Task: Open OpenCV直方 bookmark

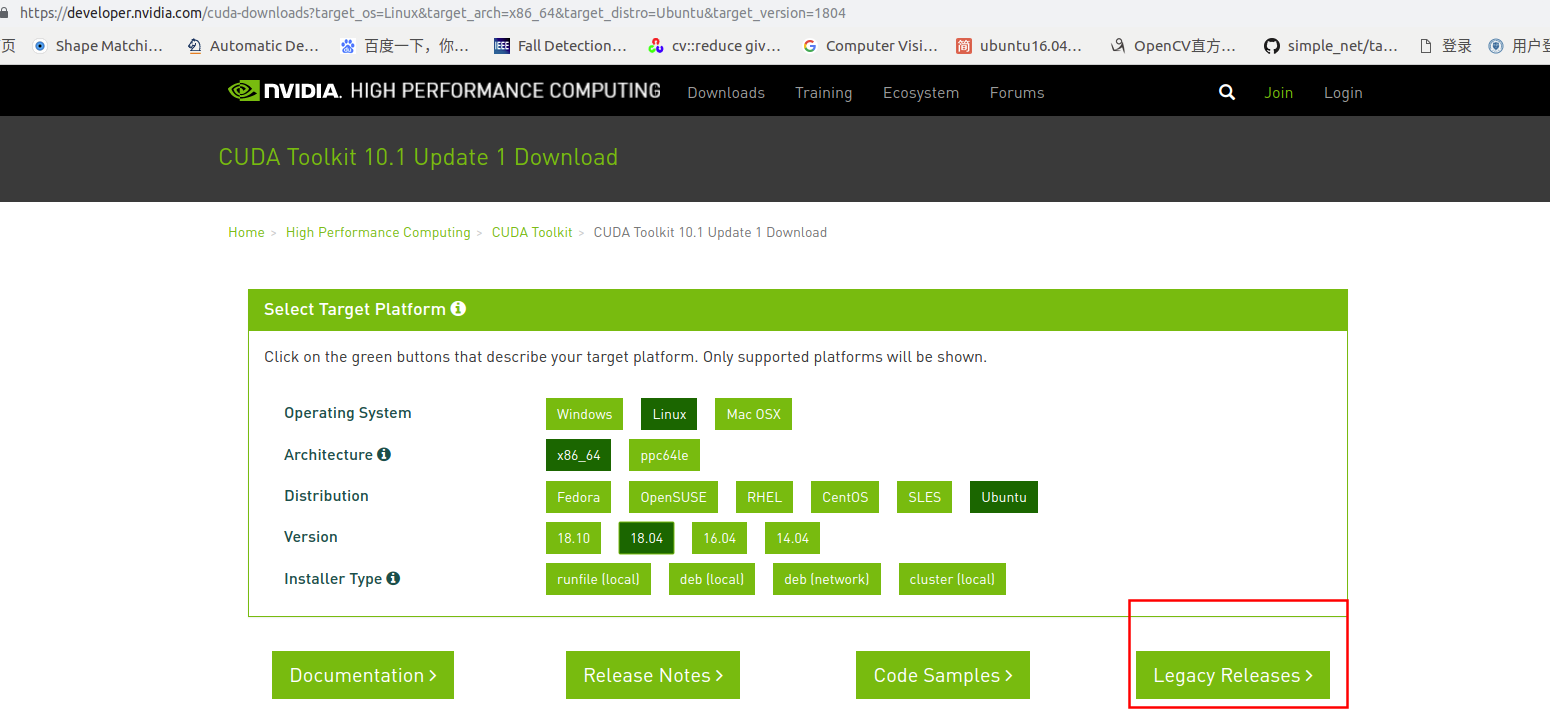Action: pos(1174,46)
